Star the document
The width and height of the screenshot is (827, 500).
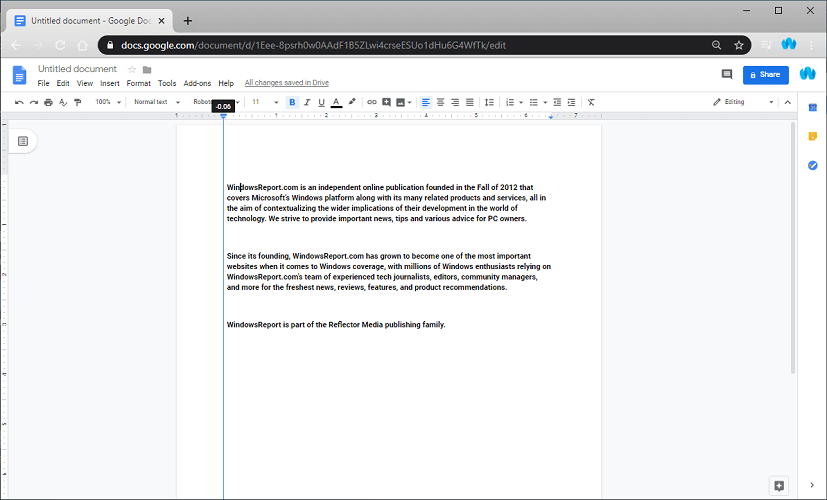coord(132,70)
